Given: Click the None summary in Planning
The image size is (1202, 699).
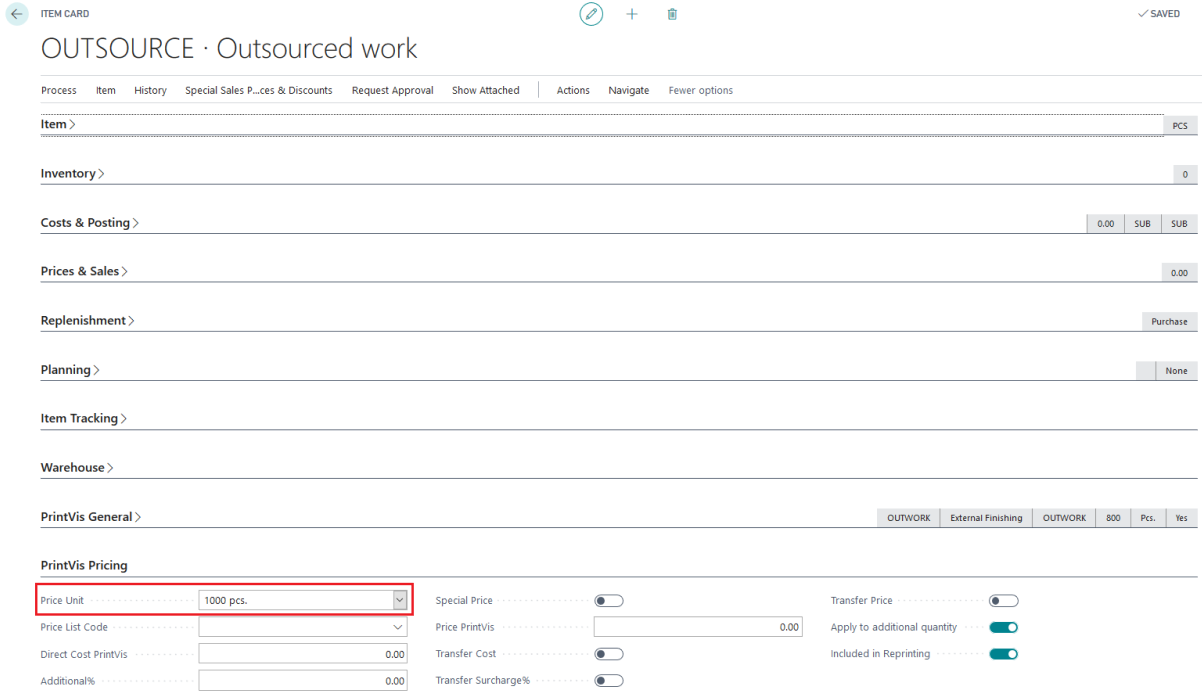Looking at the screenshot, I should point(1176,371).
